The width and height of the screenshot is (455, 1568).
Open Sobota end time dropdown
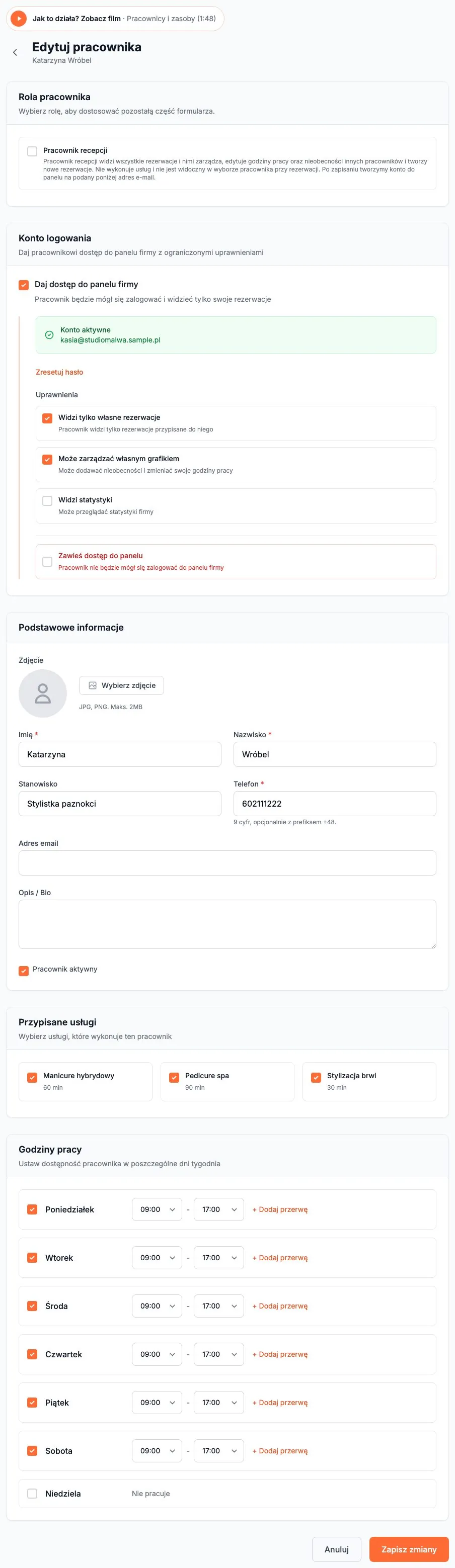(x=218, y=1450)
